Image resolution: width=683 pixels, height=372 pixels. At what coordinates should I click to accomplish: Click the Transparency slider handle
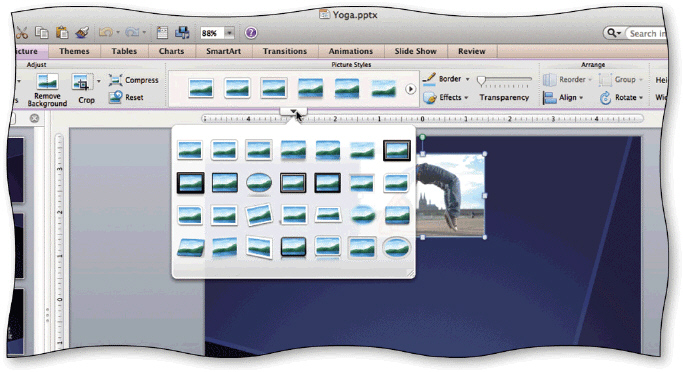tap(481, 81)
